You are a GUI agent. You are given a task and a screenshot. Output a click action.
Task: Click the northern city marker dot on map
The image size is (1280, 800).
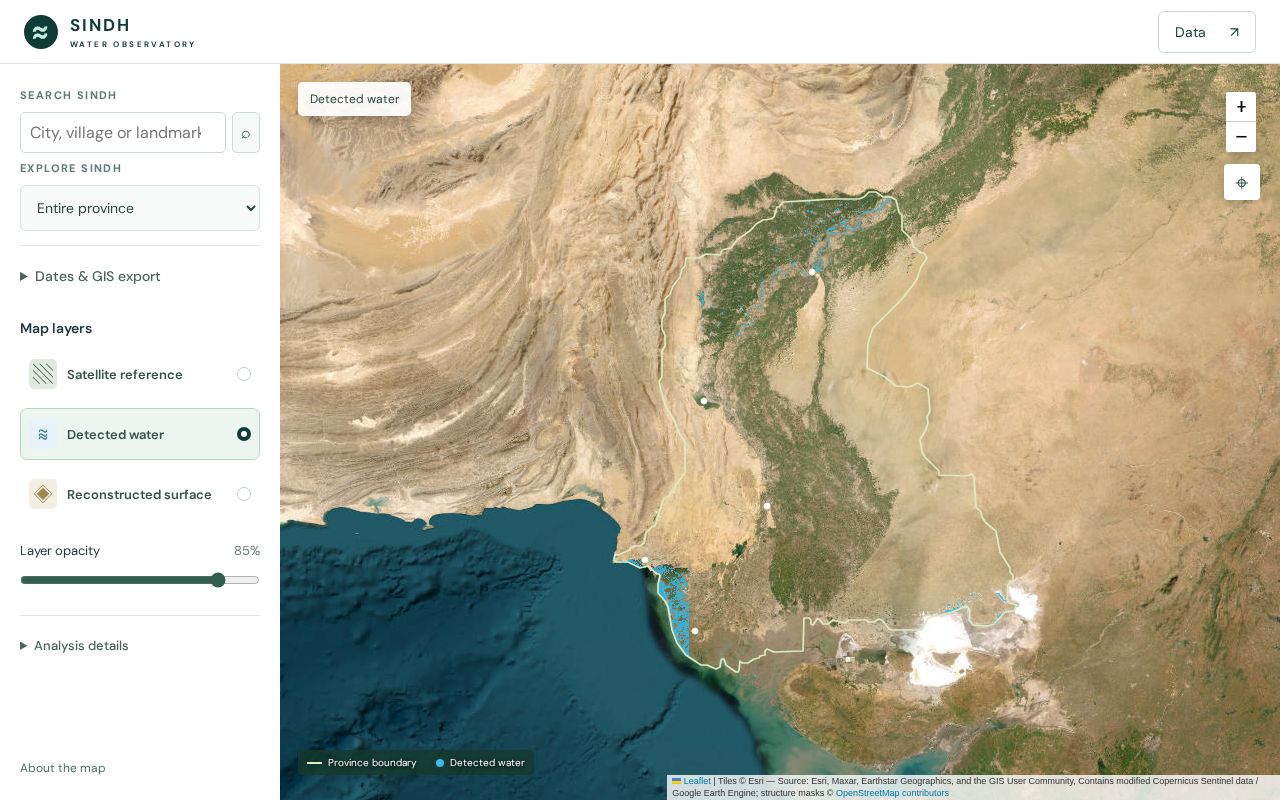point(812,271)
